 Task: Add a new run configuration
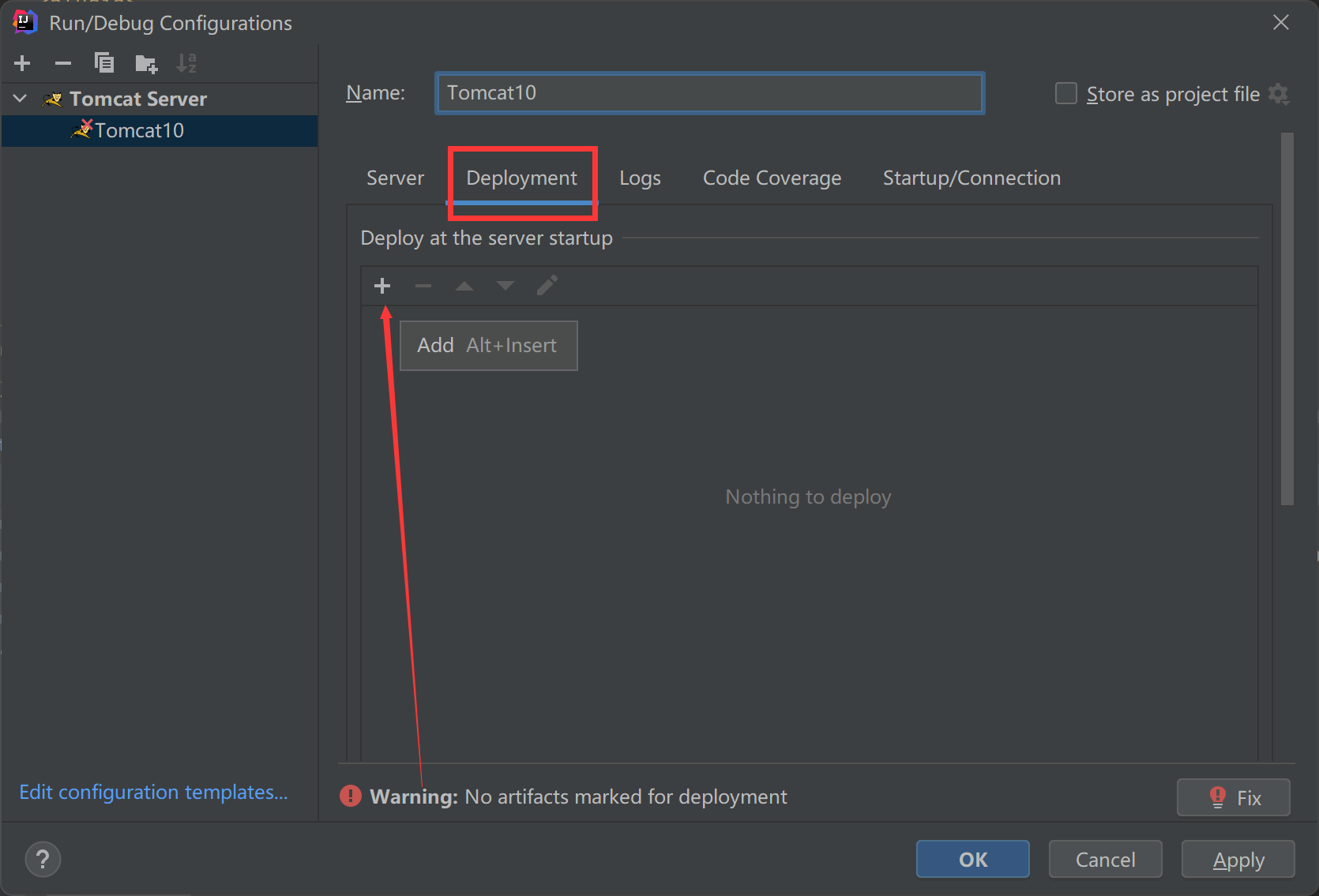pyautogui.click(x=22, y=63)
